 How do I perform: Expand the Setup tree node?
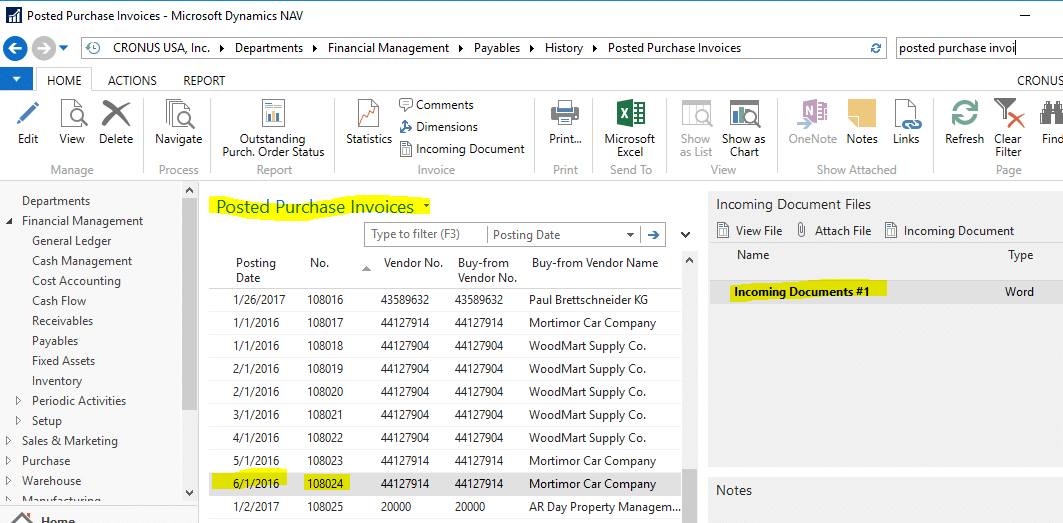(x=18, y=421)
